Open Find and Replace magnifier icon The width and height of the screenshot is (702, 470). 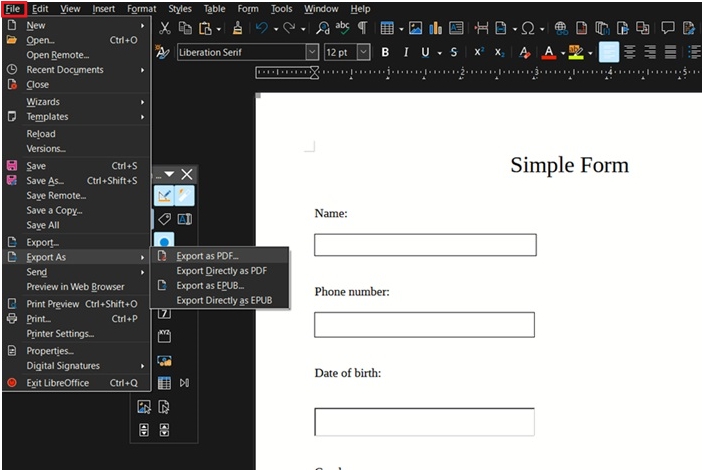click(x=322, y=28)
